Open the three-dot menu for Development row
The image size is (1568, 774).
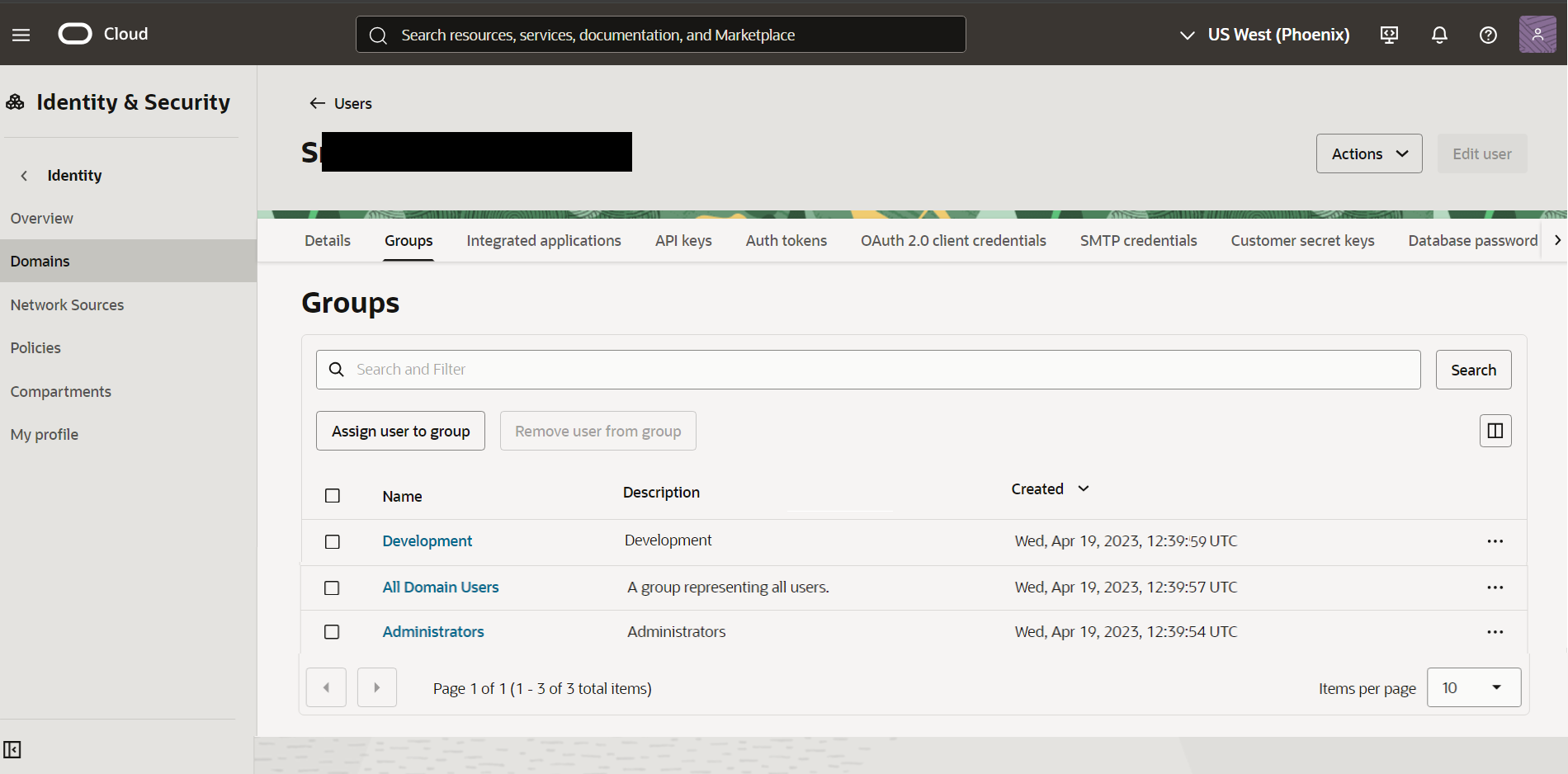(1495, 541)
